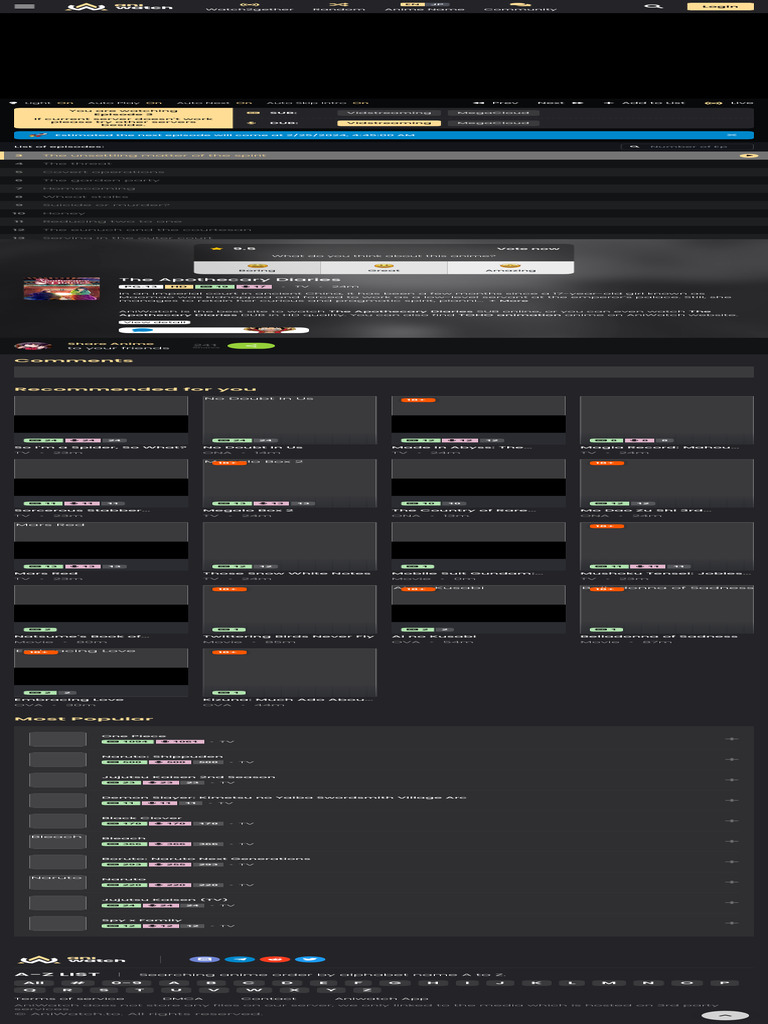Open the Random anime nav item
The image size is (768, 1024).
point(338,7)
